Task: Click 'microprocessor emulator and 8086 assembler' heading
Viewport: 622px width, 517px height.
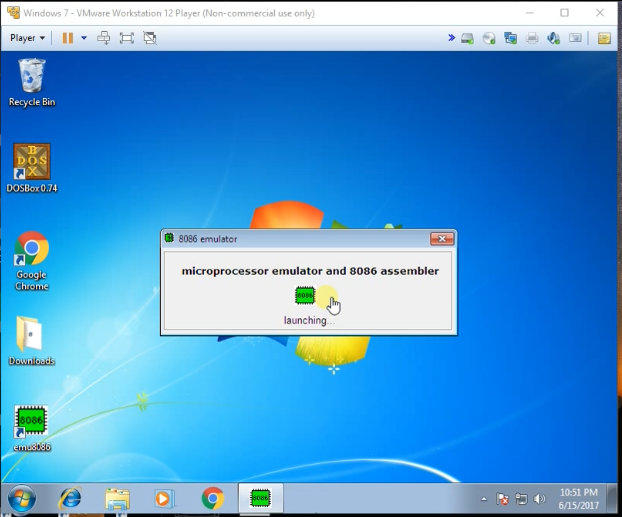Action: click(310, 271)
